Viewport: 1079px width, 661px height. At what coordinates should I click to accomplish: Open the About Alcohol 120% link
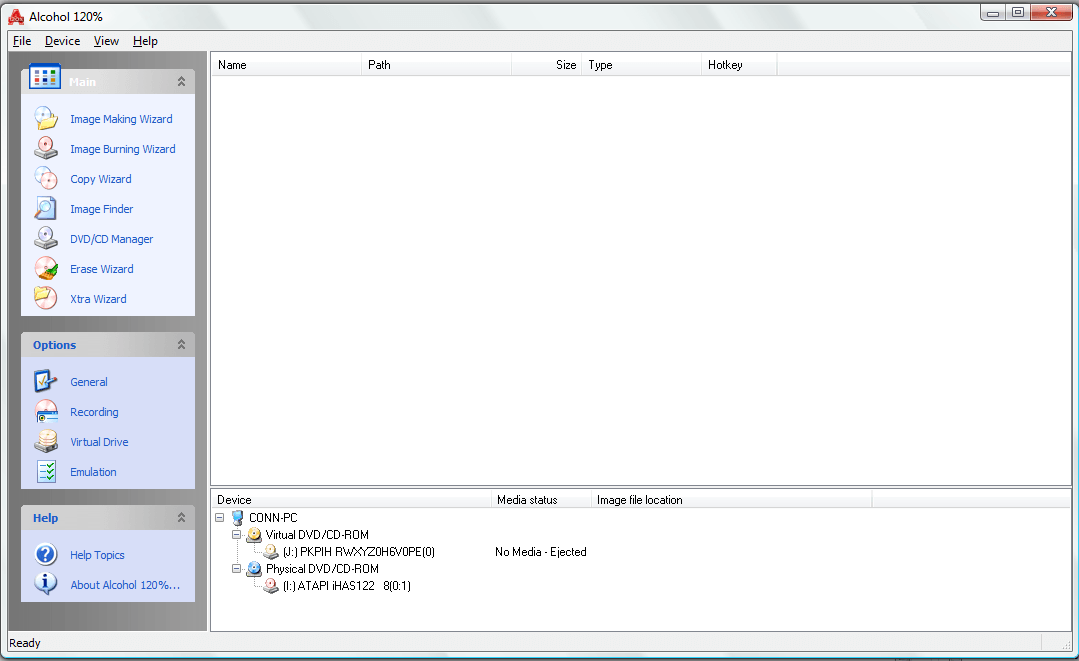point(125,585)
